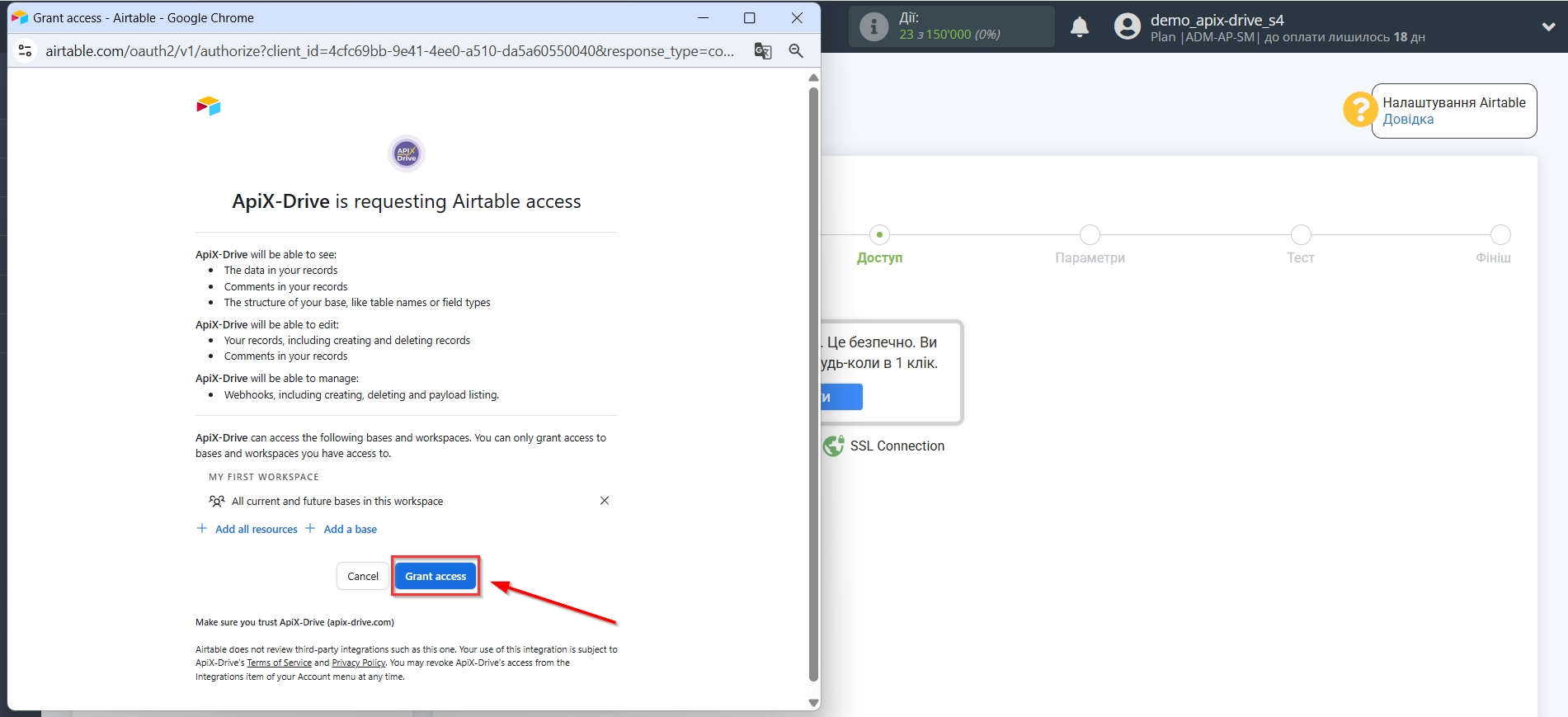Open the Privacy Policy link

click(x=358, y=663)
